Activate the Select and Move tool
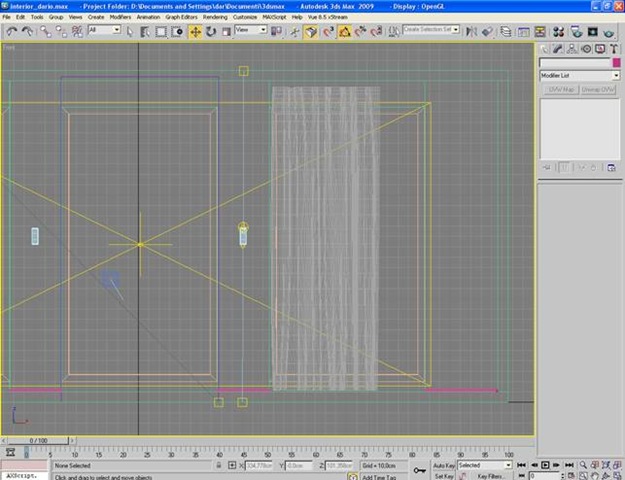The height and width of the screenshot is (480, 625). [x=195, y=31]
